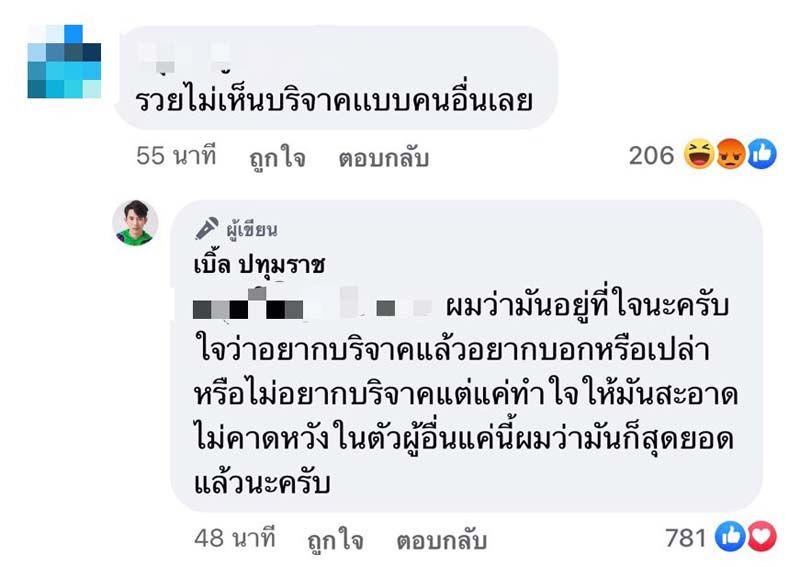800x567 pixels.
Task: Click the Haha reaction emoji on first comment
Action: click(x=699, y=155)
